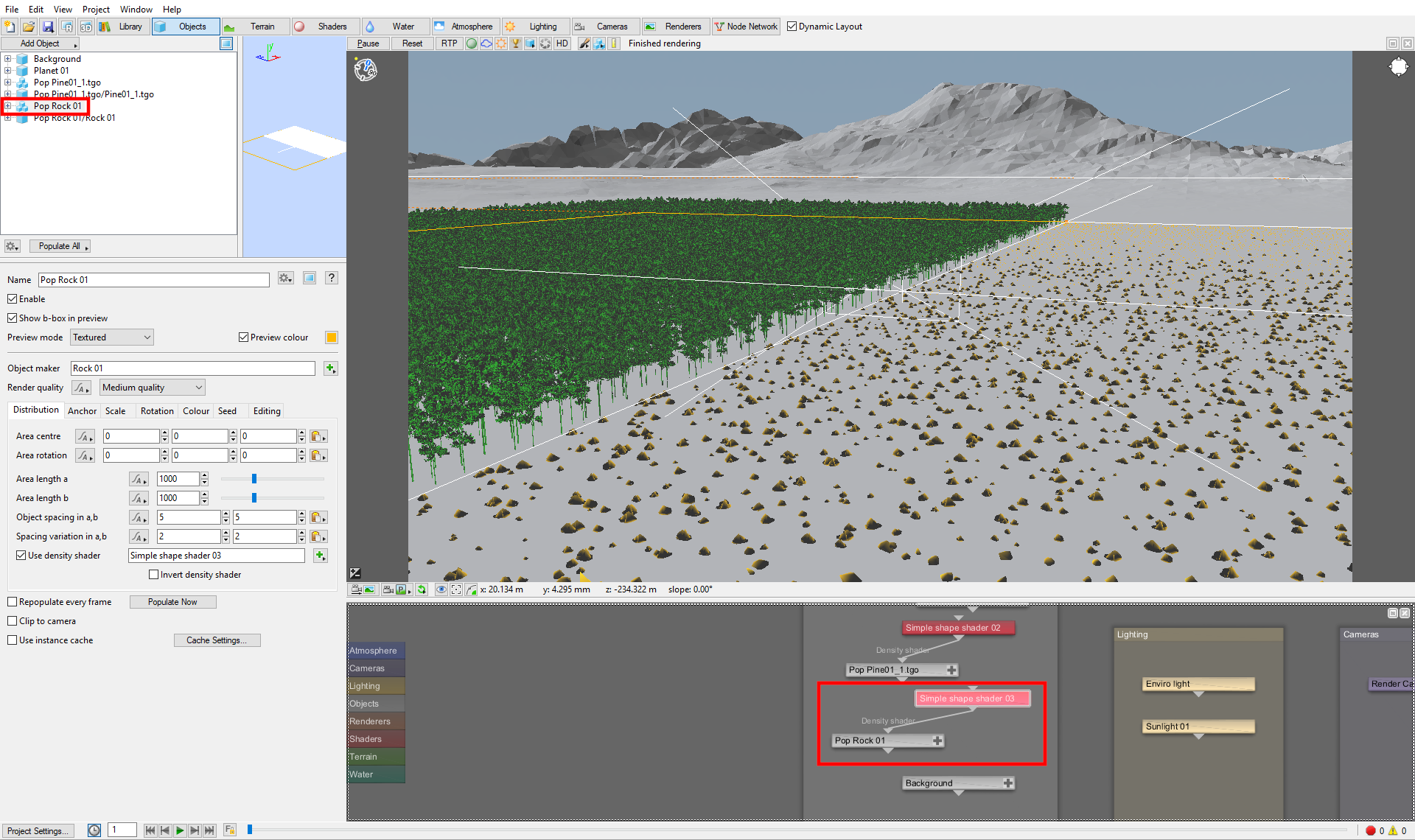Click the trophy quality icon in preview toolbar
The width and height of the screenshot is (1415, 840).
pyautogui.click(x=516, y=43)
